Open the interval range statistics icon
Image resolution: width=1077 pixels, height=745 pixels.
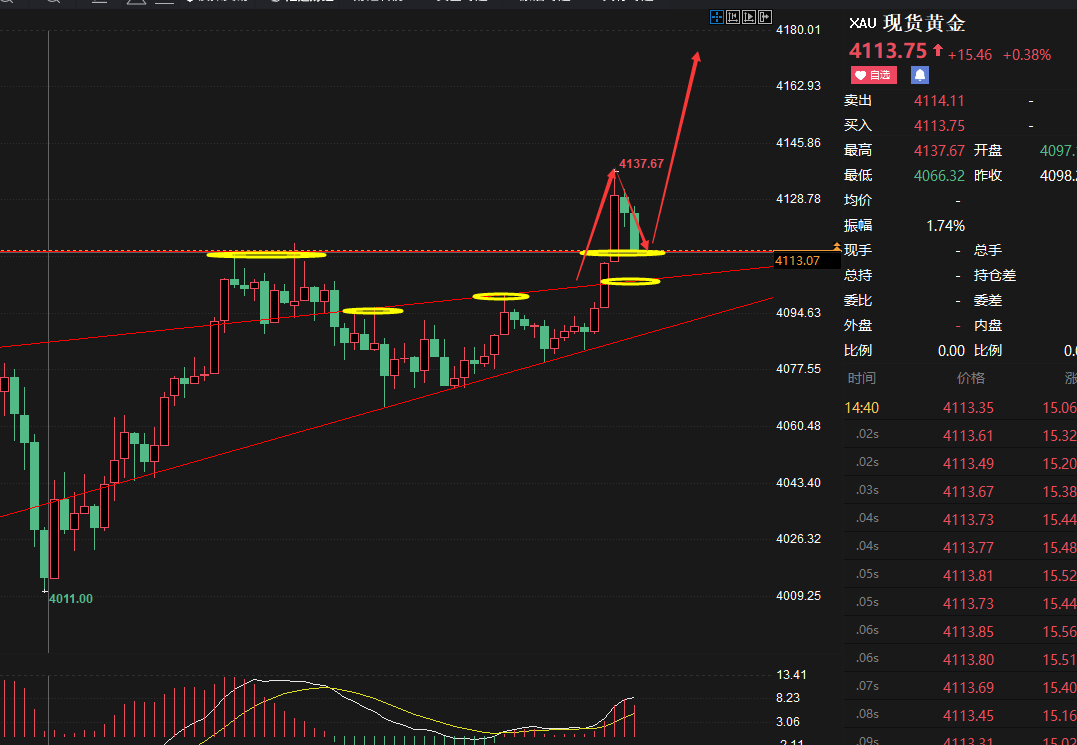pyautogui.click(x=733, y=16)
